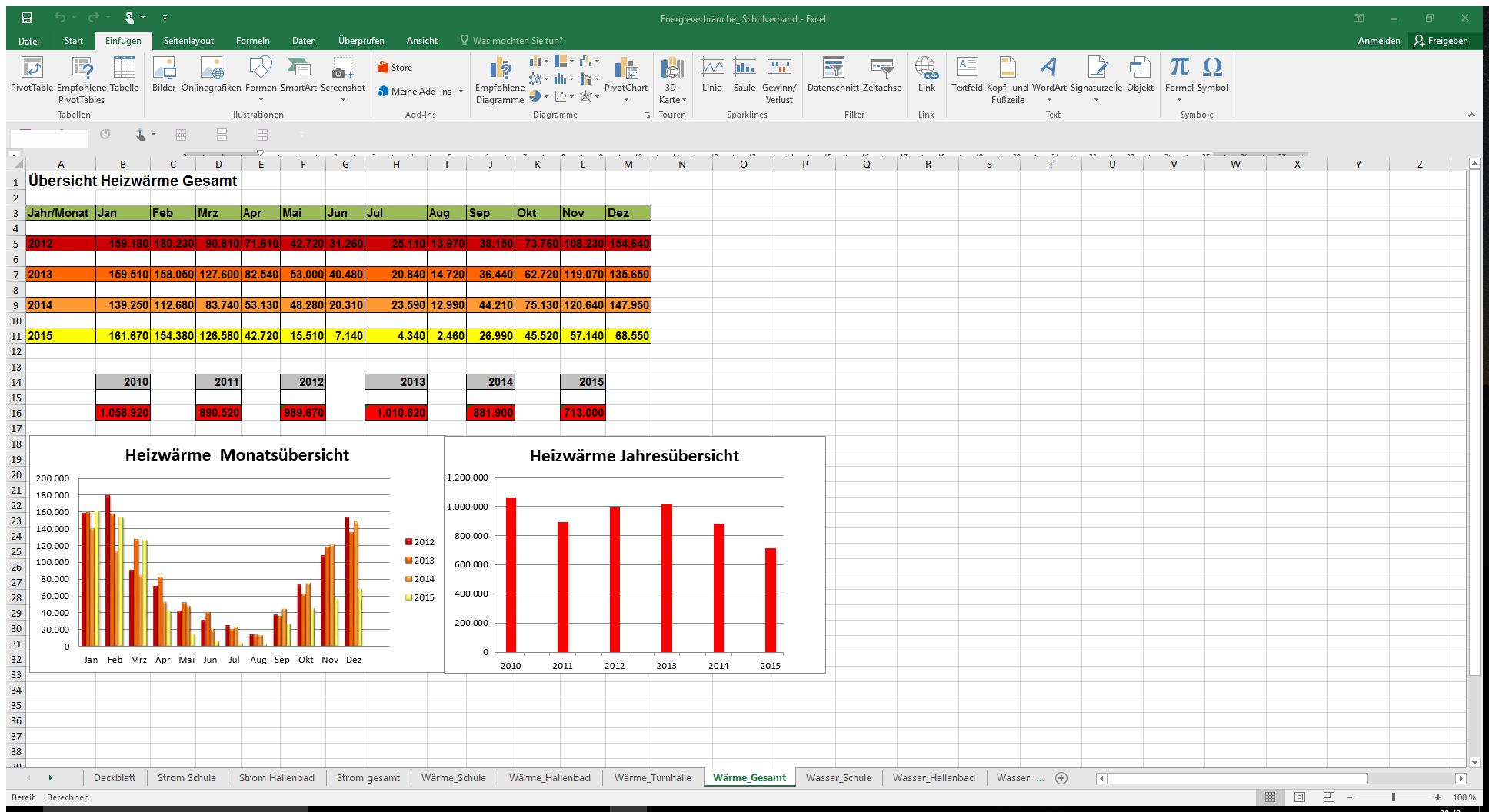
Task: Click the vertical scrollbar down arrow
Action: (1474, 763)
